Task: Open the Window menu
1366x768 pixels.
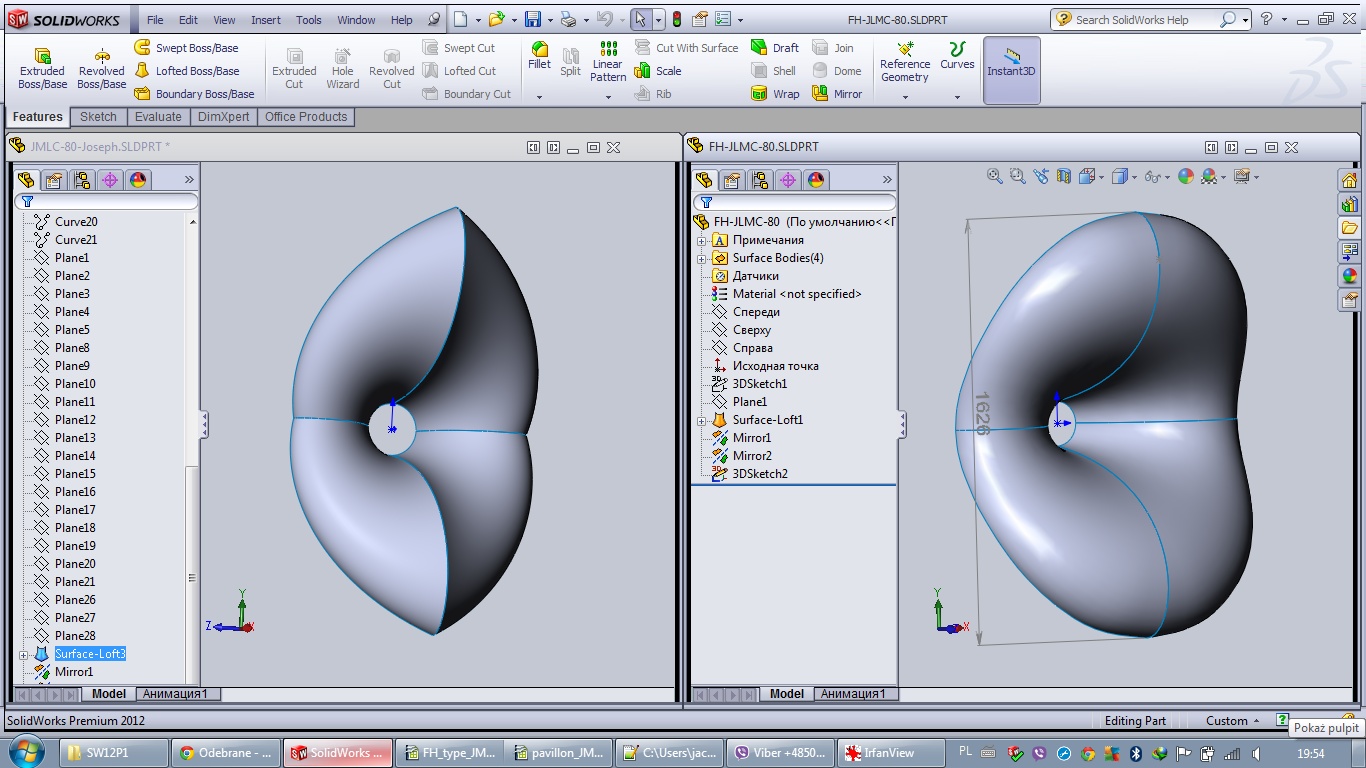Action: (x=356, y=20)
